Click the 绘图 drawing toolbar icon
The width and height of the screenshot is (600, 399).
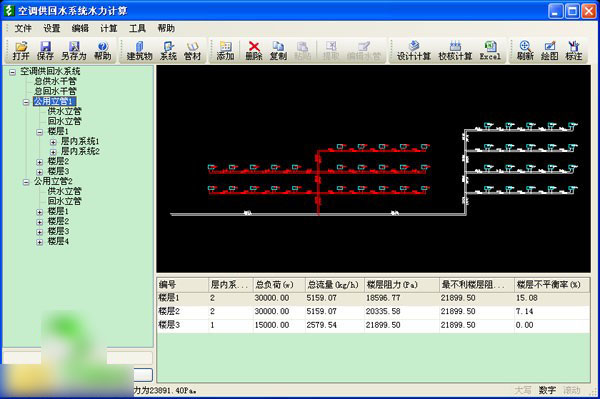coord(549,50)
